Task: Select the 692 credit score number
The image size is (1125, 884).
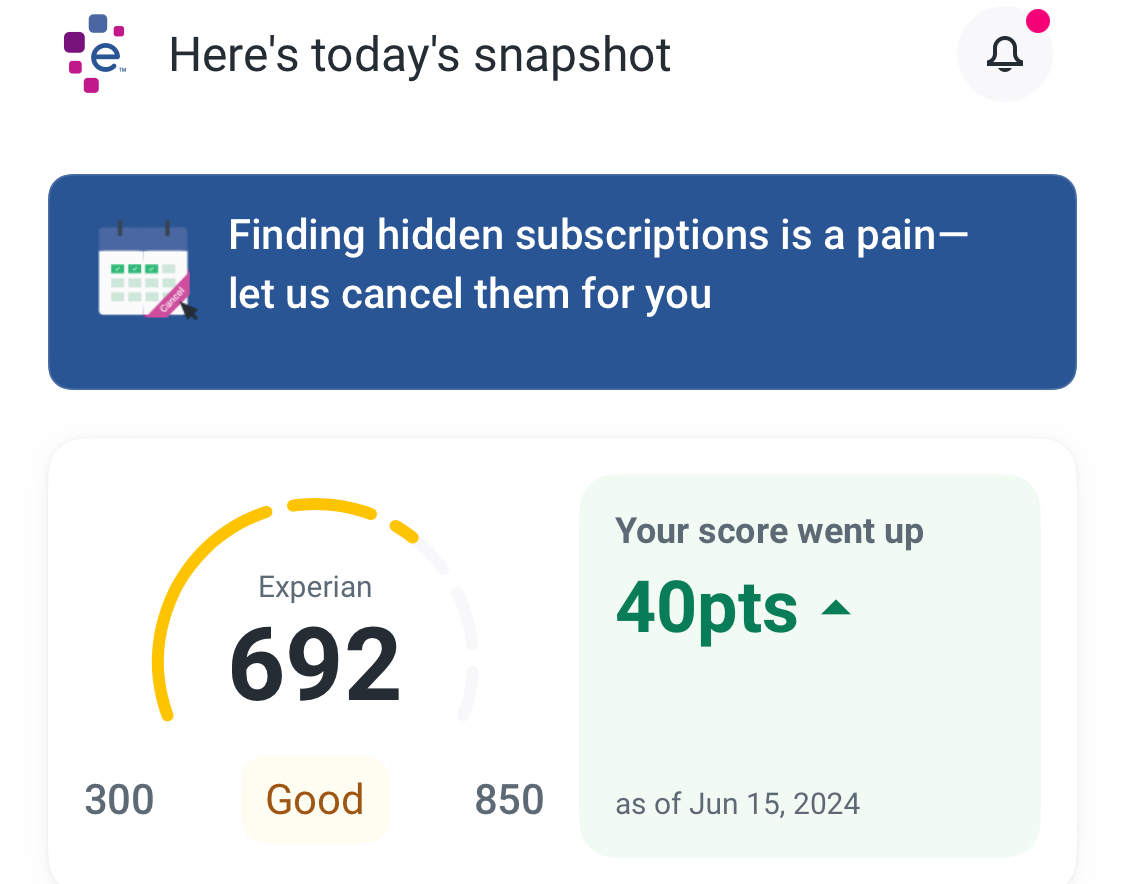Action: click(315, 665)
